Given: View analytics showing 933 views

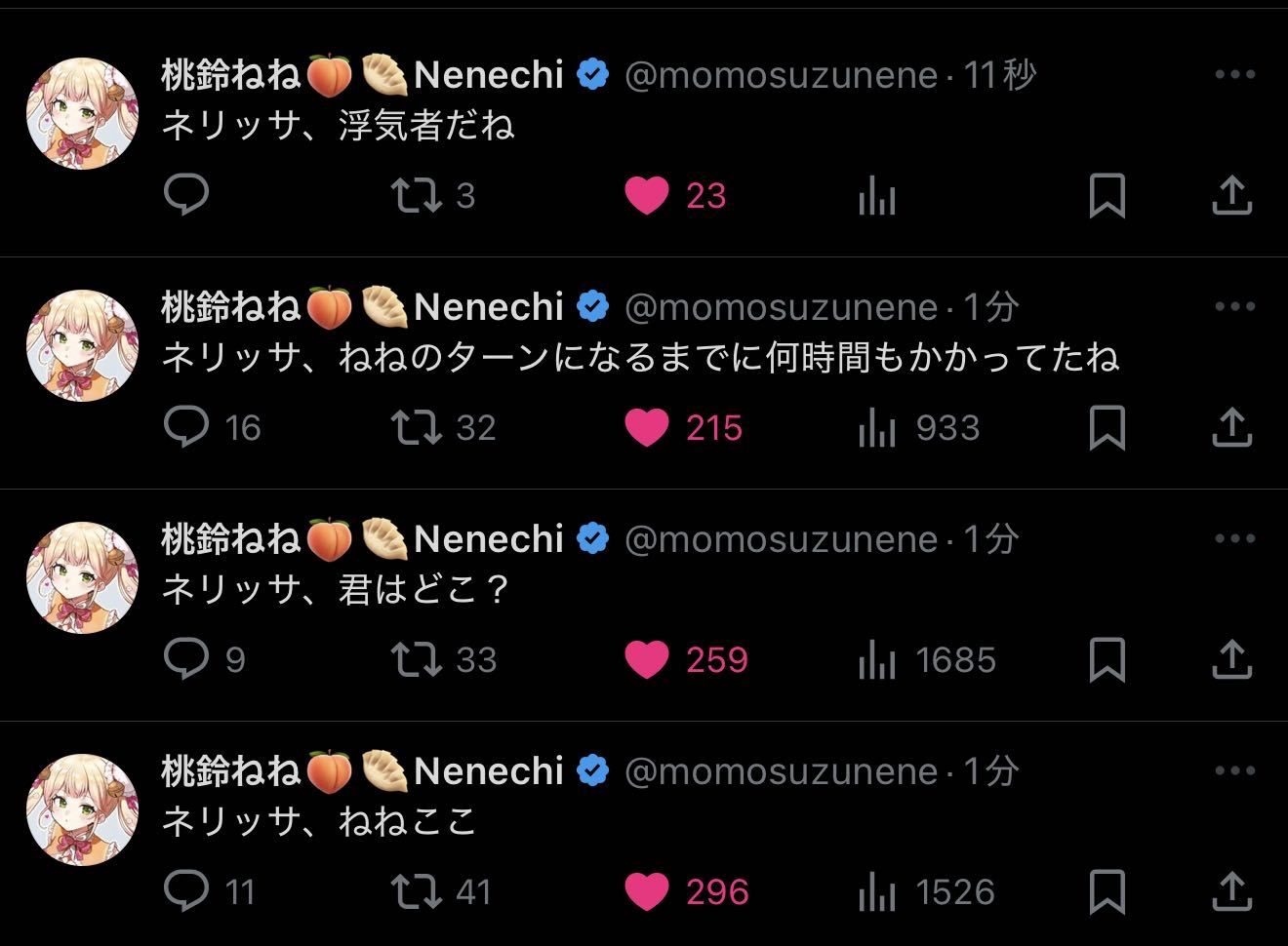Looking at the screenshot, I should coord(876,429).
